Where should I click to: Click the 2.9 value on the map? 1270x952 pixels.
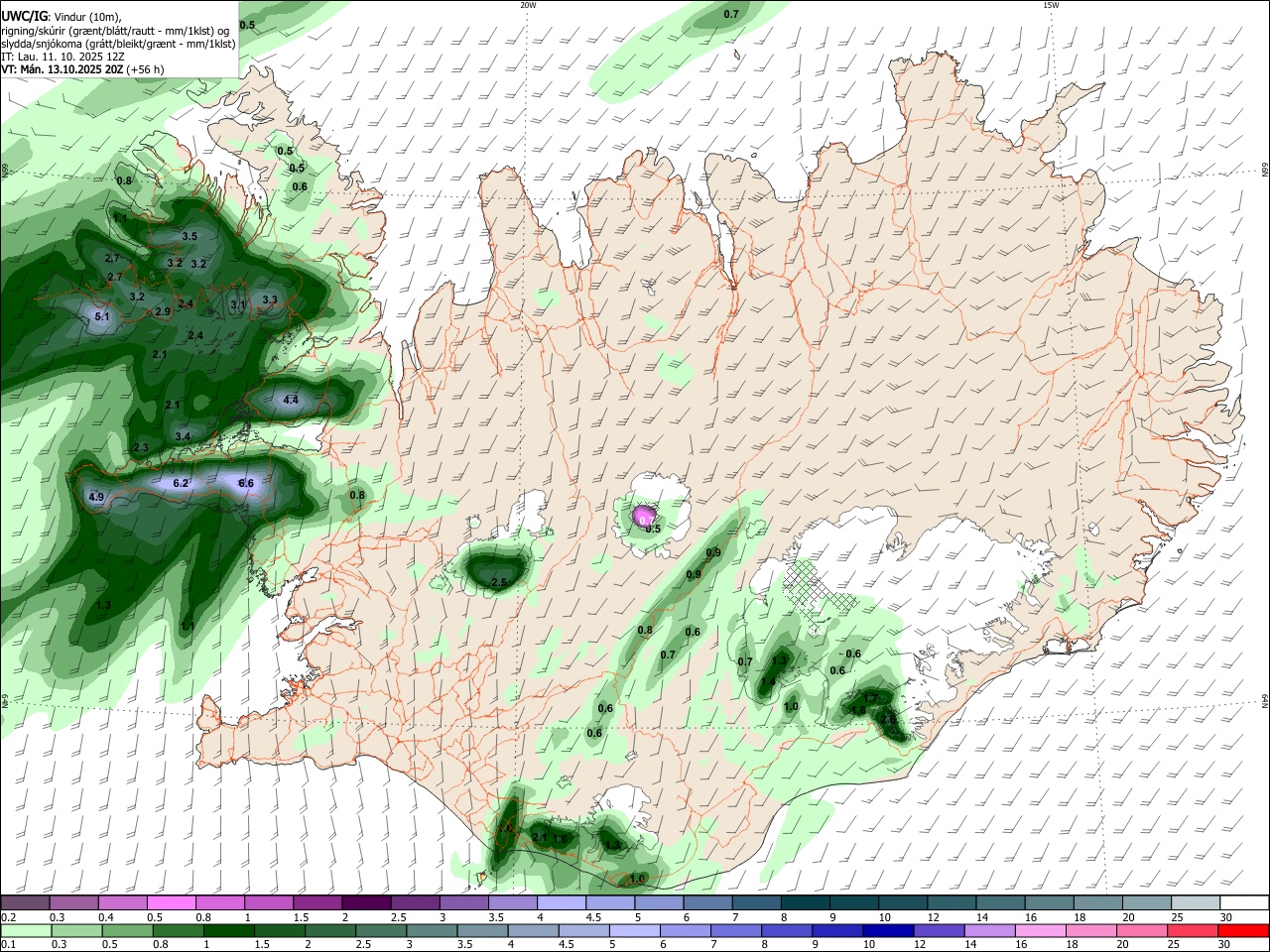164,311
